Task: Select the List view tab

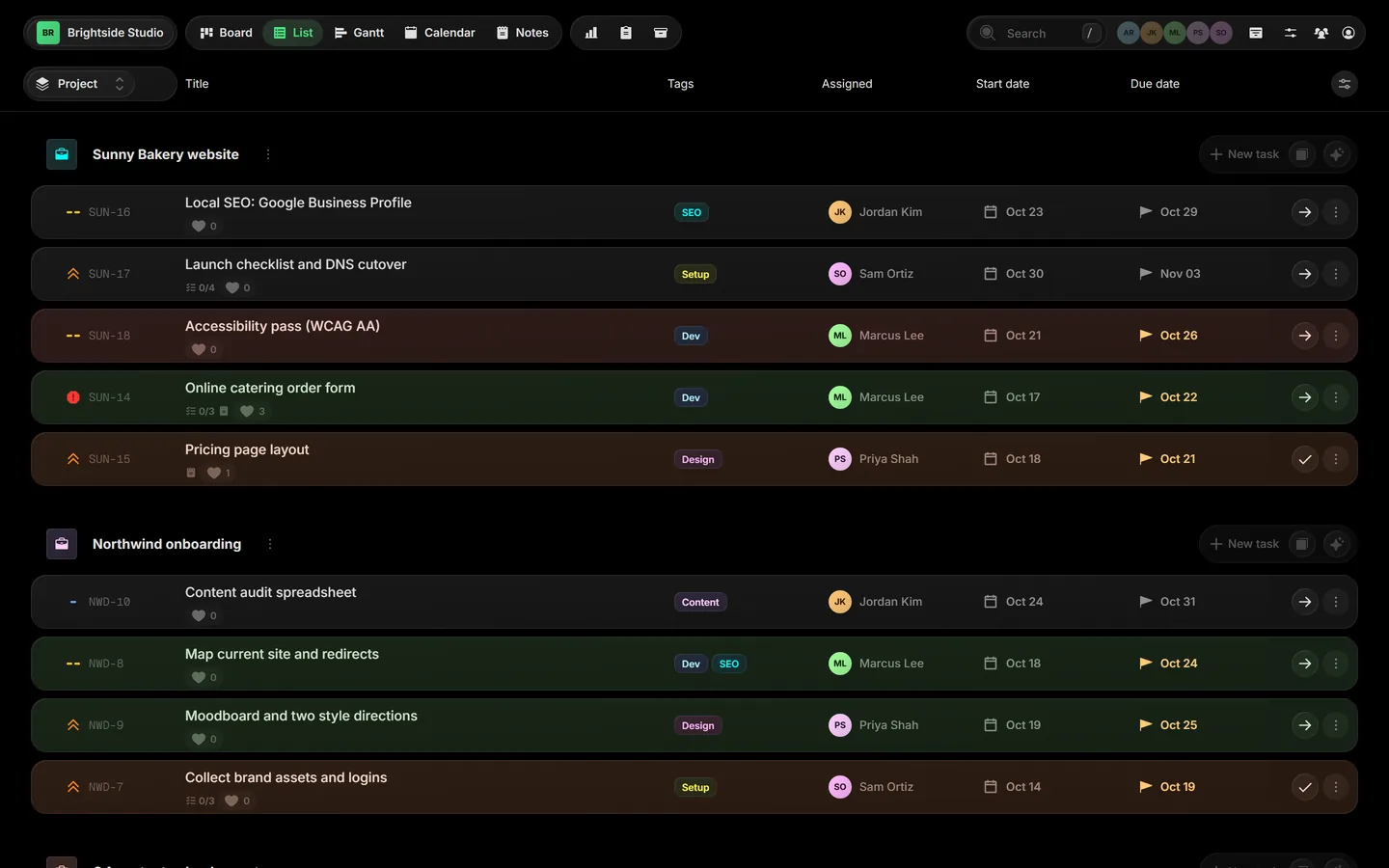Action: [x=293, y=33]
